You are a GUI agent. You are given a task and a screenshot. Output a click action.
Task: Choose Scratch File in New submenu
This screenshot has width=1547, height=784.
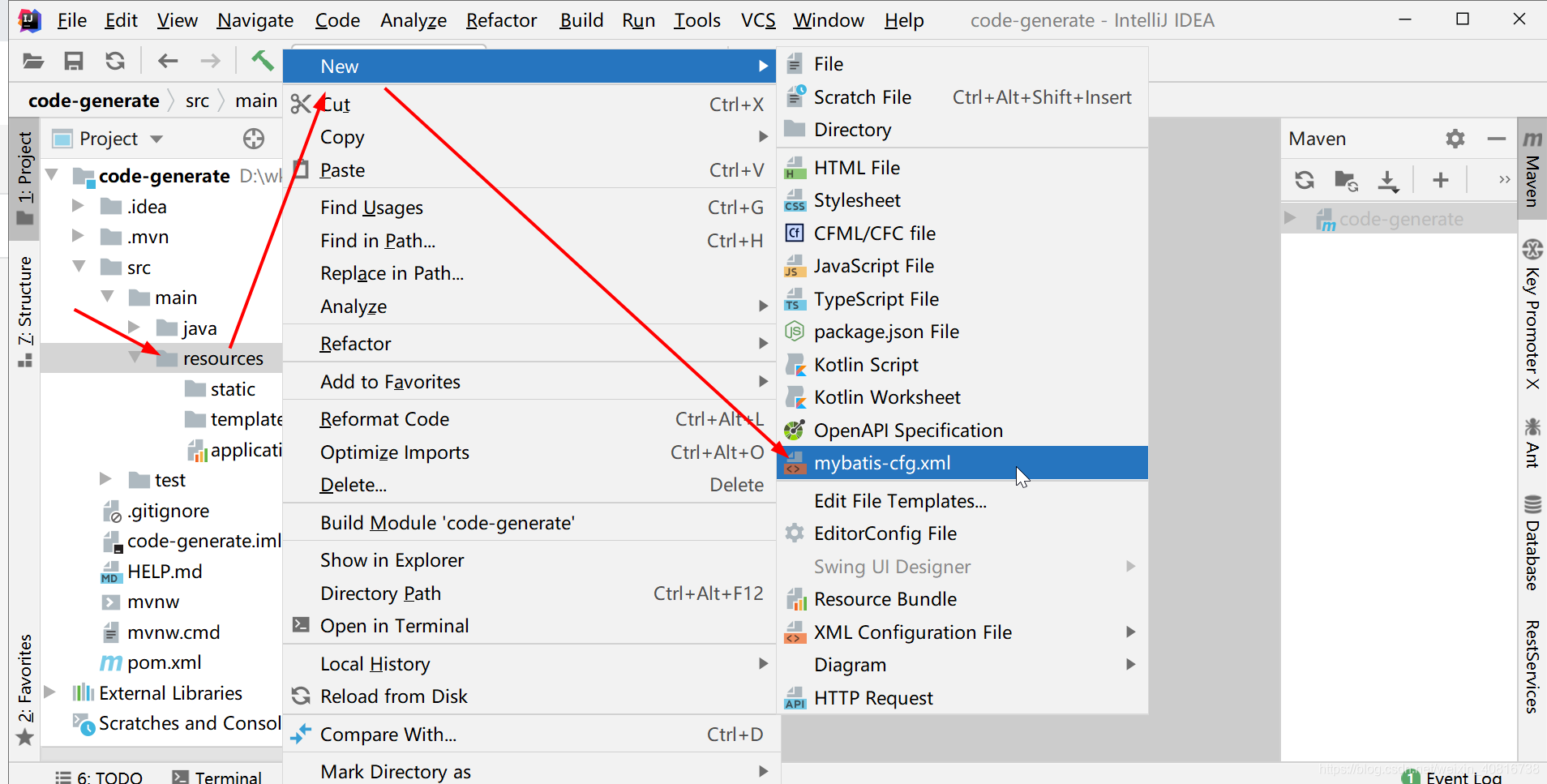click(x=962, y=97)
